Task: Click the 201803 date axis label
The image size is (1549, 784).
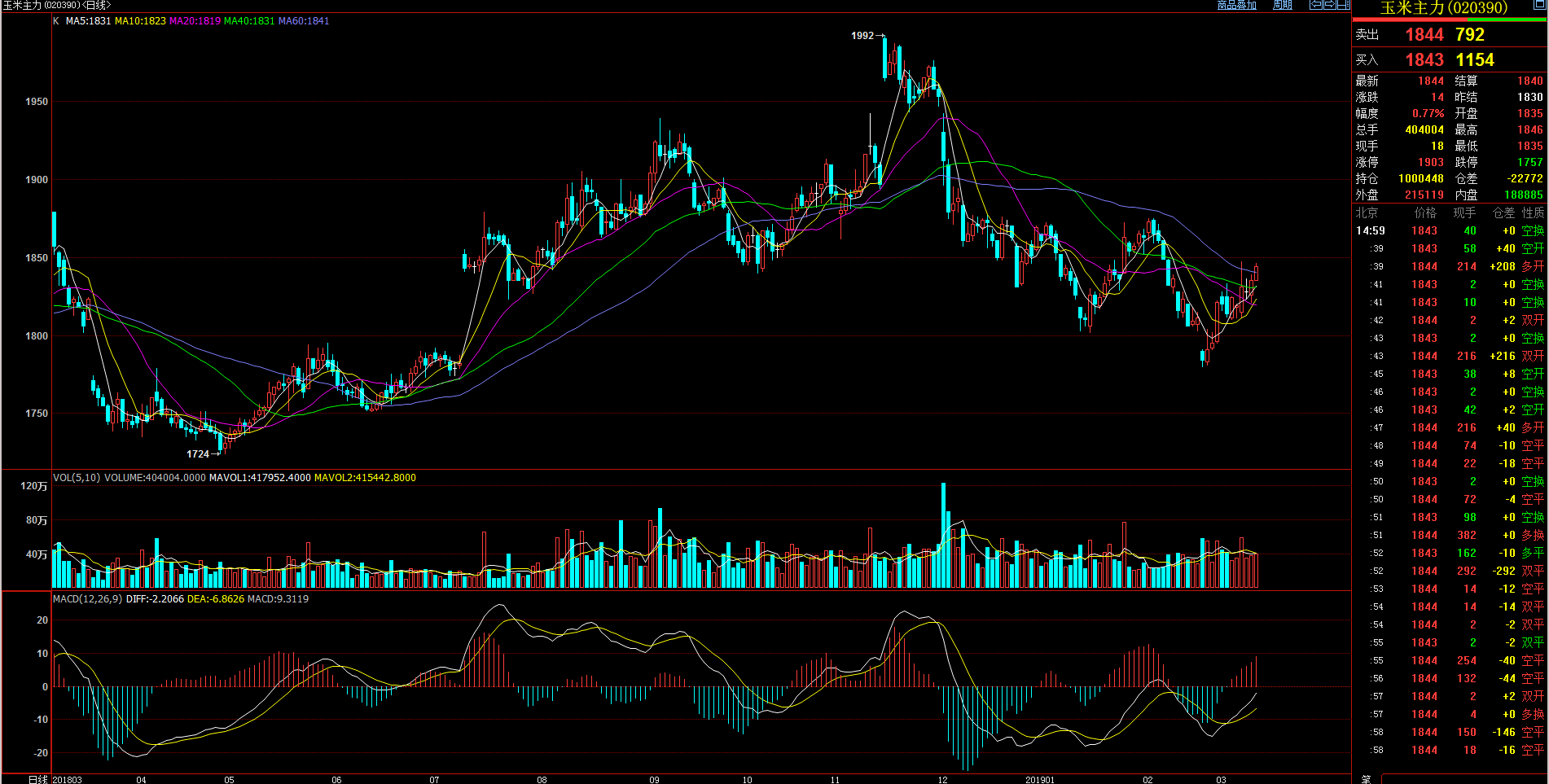Action: coord(68,780)
